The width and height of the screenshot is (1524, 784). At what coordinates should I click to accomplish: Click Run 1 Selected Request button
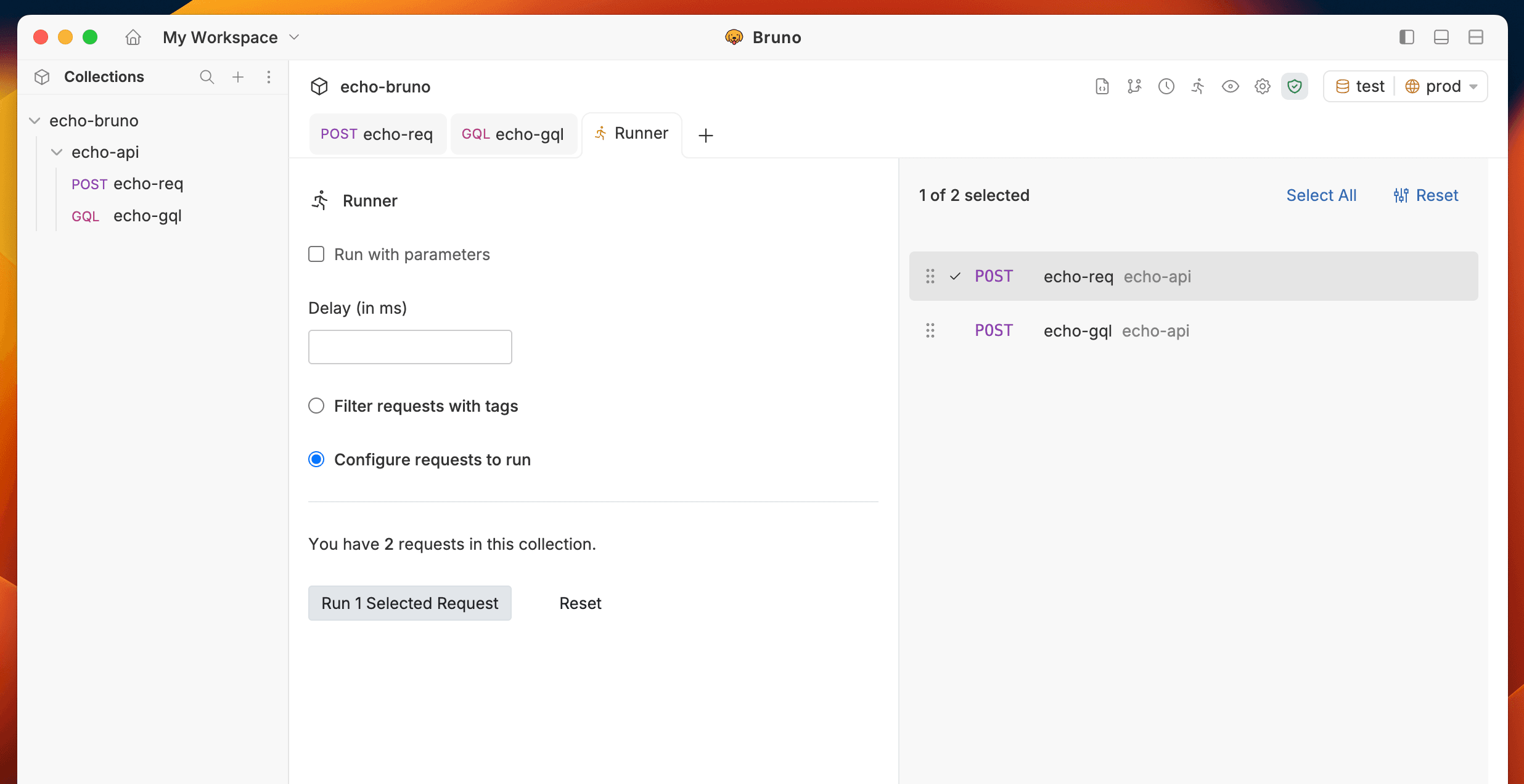click(x=409, y=603)
